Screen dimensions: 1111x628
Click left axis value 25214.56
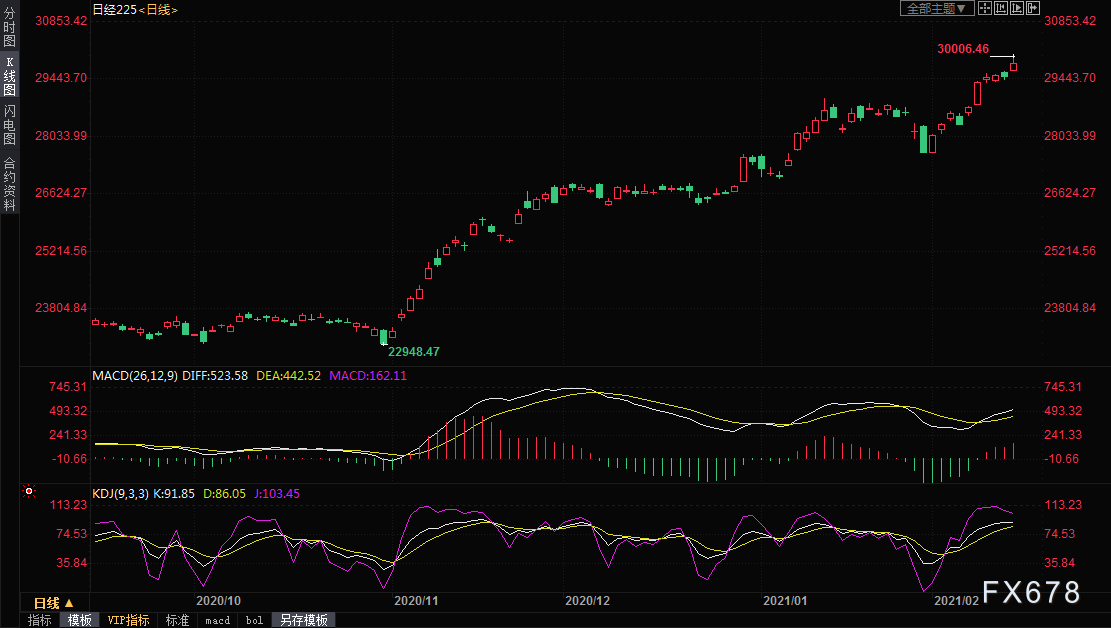[x=62, y=250]
